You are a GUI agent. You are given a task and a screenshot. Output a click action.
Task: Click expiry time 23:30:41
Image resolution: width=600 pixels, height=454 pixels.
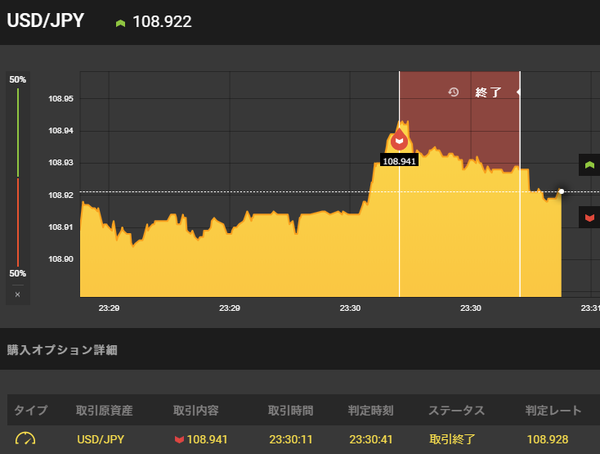click(371, 439)
